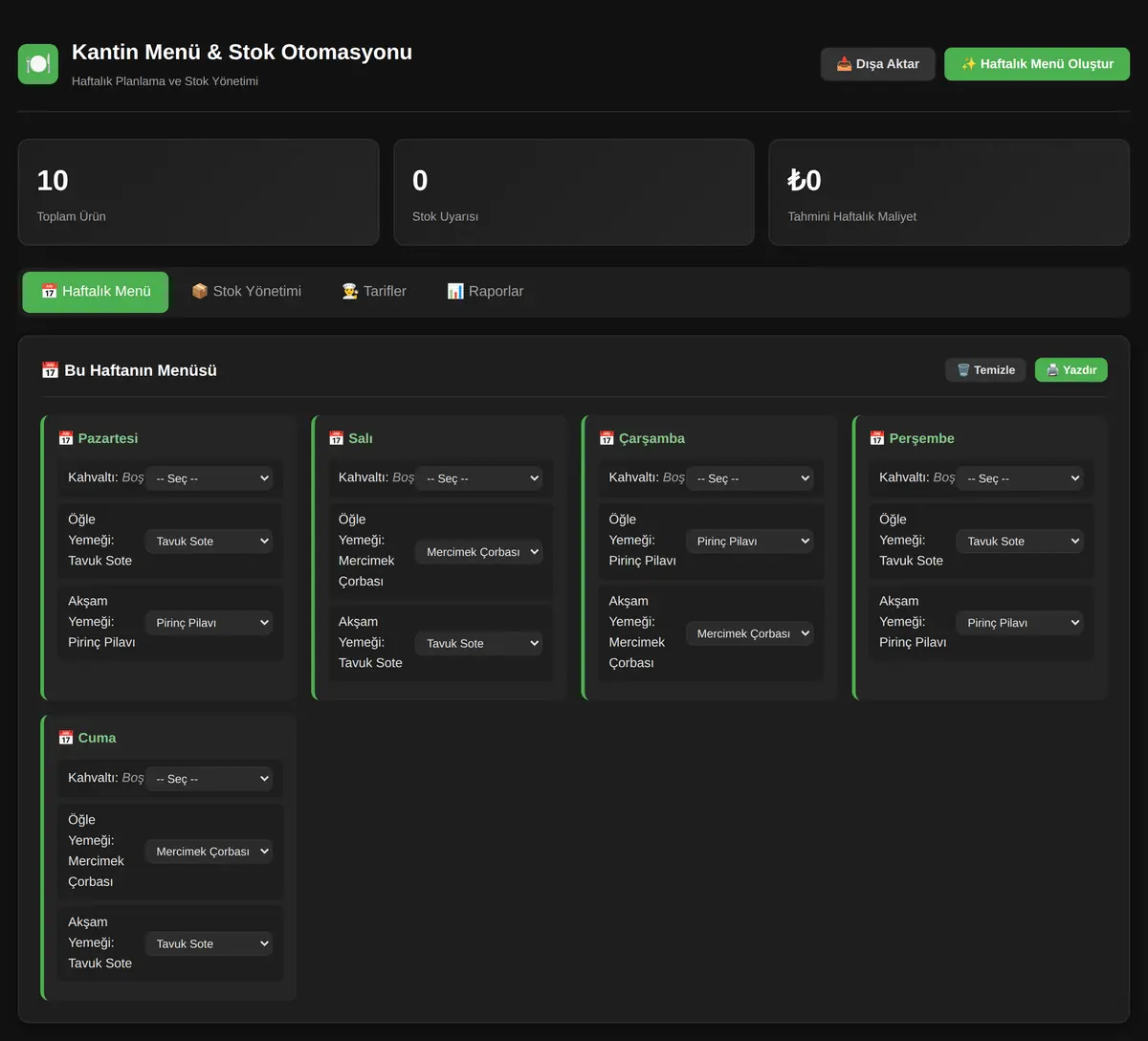Open Pazartesi Öğle Yemeği Tavuk Sote dropdown

210,541
